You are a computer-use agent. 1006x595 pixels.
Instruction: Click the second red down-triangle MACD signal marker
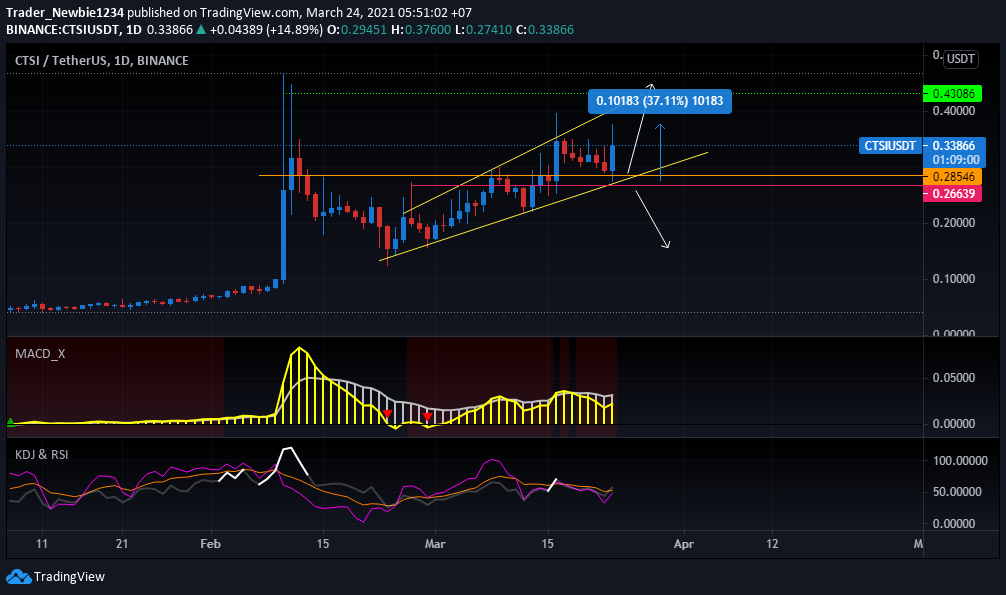427,417
